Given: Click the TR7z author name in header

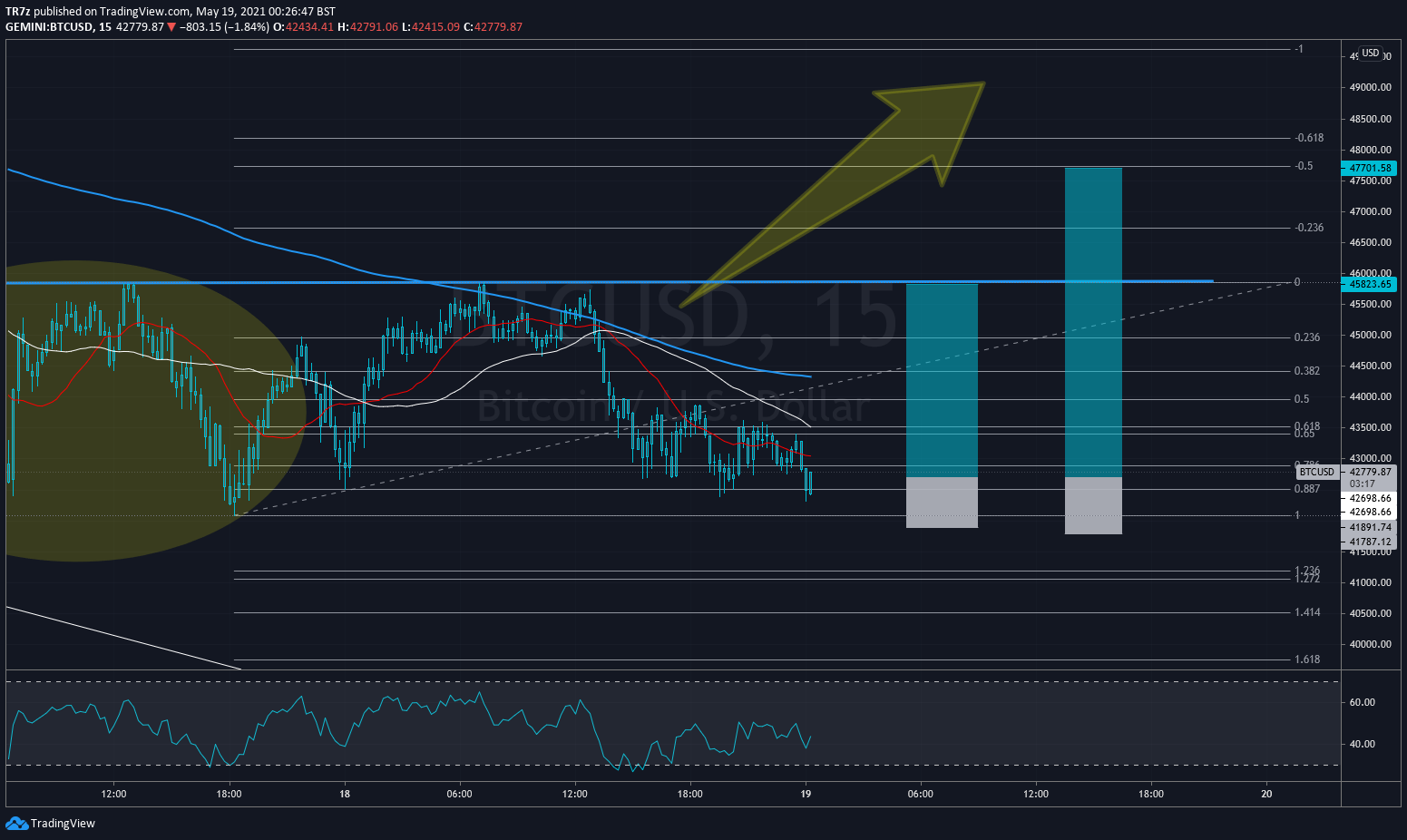Looking at the screenshot, I should click(18, 12).
